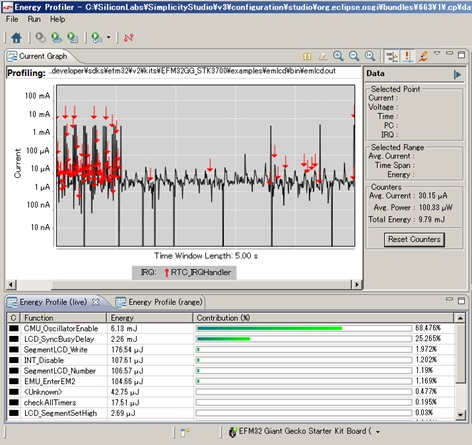Sort by the Contribution (%) column header
Screen dimensions: 472x445
coord(323,318)
